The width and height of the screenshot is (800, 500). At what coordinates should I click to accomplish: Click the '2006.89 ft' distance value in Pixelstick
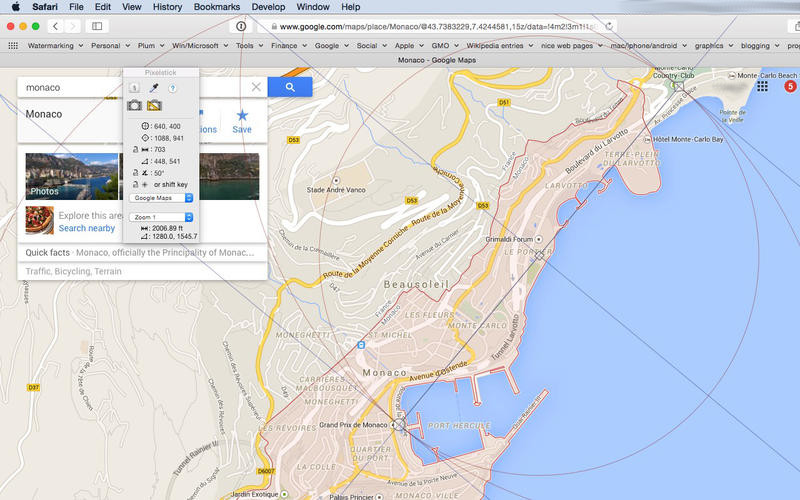(167, 229)
